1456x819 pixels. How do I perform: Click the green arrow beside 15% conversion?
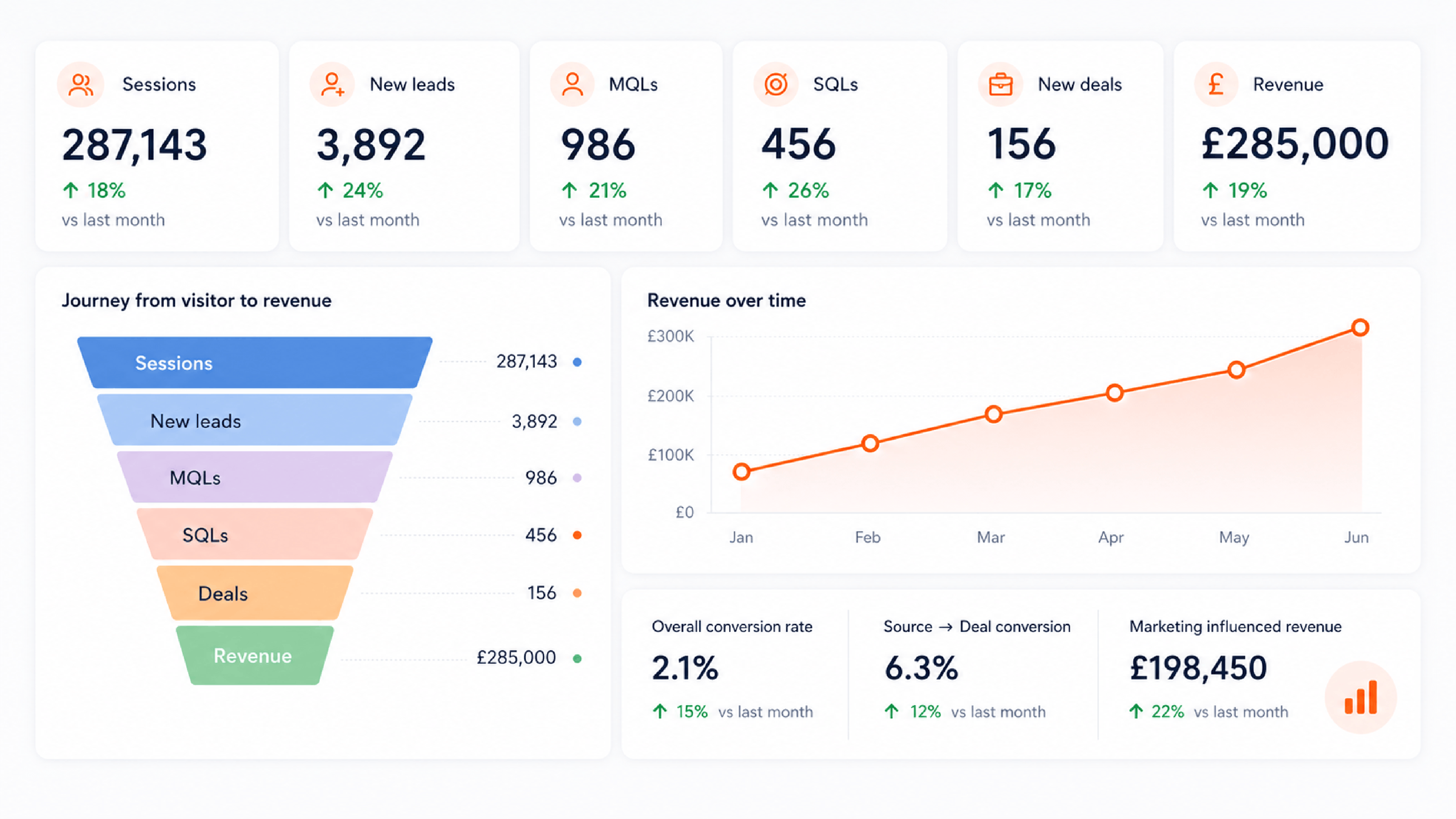tap(660, 711)
